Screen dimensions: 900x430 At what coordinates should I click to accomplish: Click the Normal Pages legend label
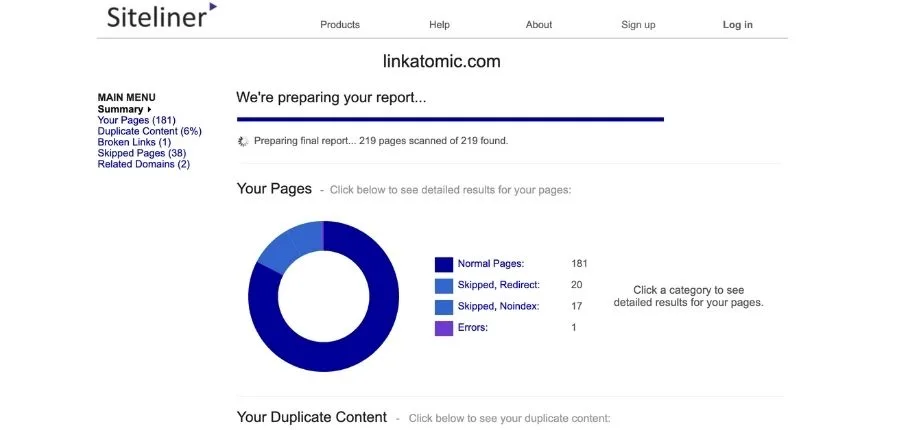tap(490, 264)
